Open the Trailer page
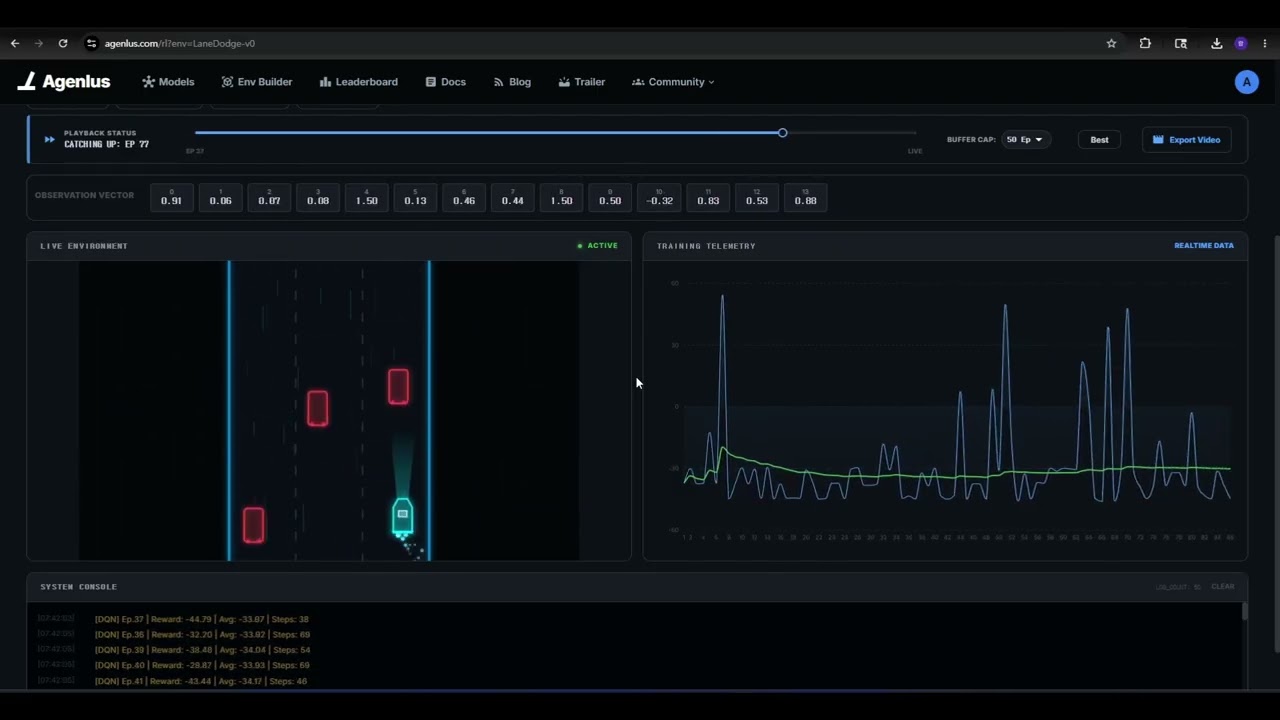The image size is (1280, 720). coord(582,82)
